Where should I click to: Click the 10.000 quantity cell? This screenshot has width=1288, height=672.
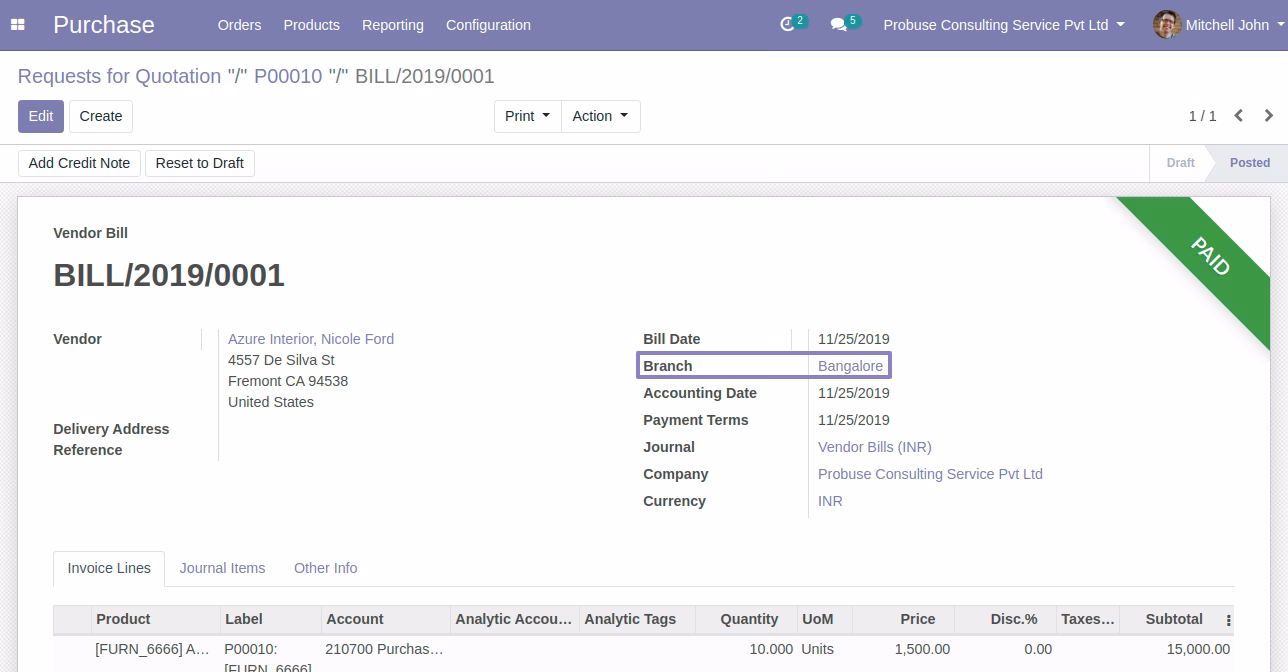(771, 649)
